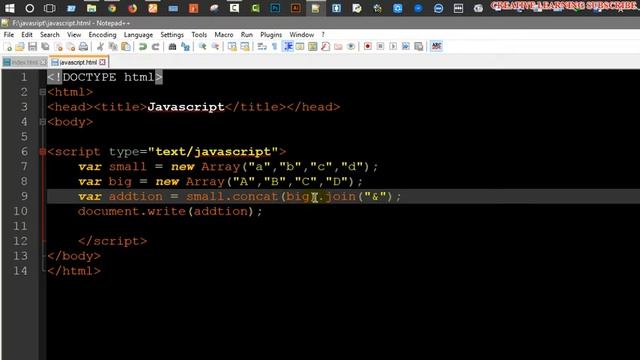
Task: Open the Windows Start button
Action: pos(9,8)
